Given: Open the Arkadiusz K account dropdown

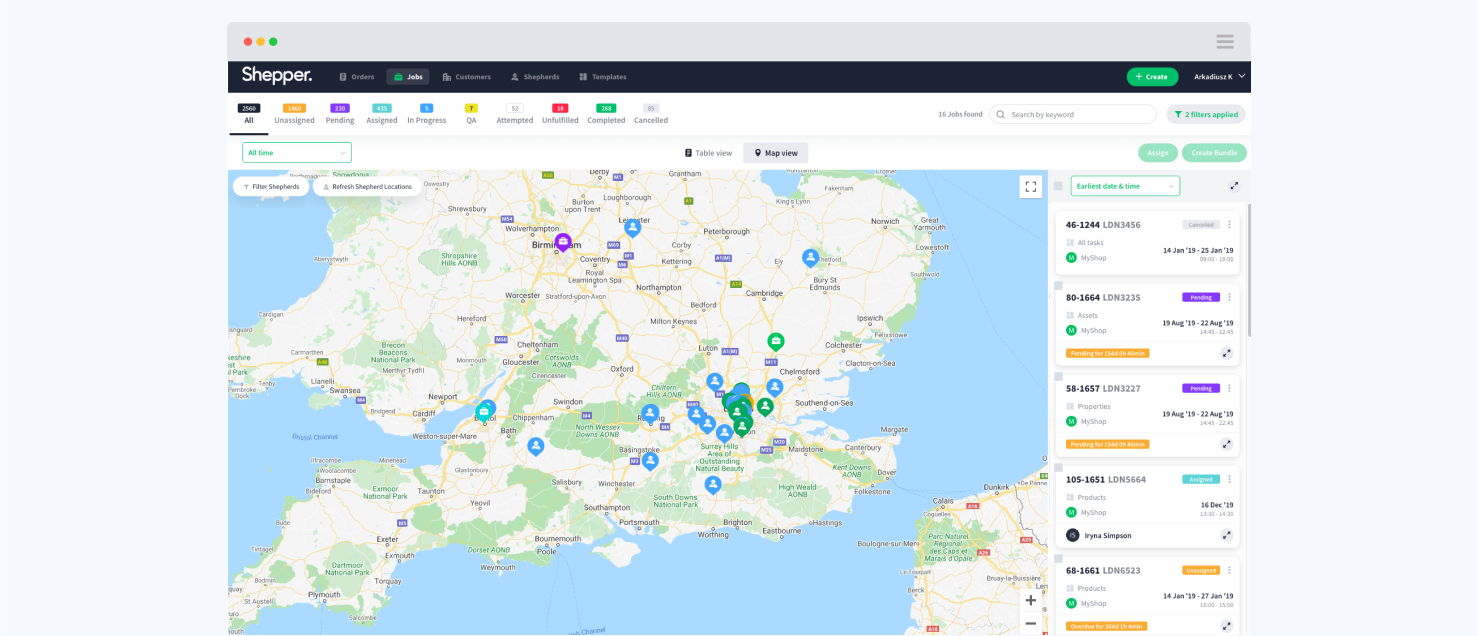Looking at the screenshot, I should 1214,76.
